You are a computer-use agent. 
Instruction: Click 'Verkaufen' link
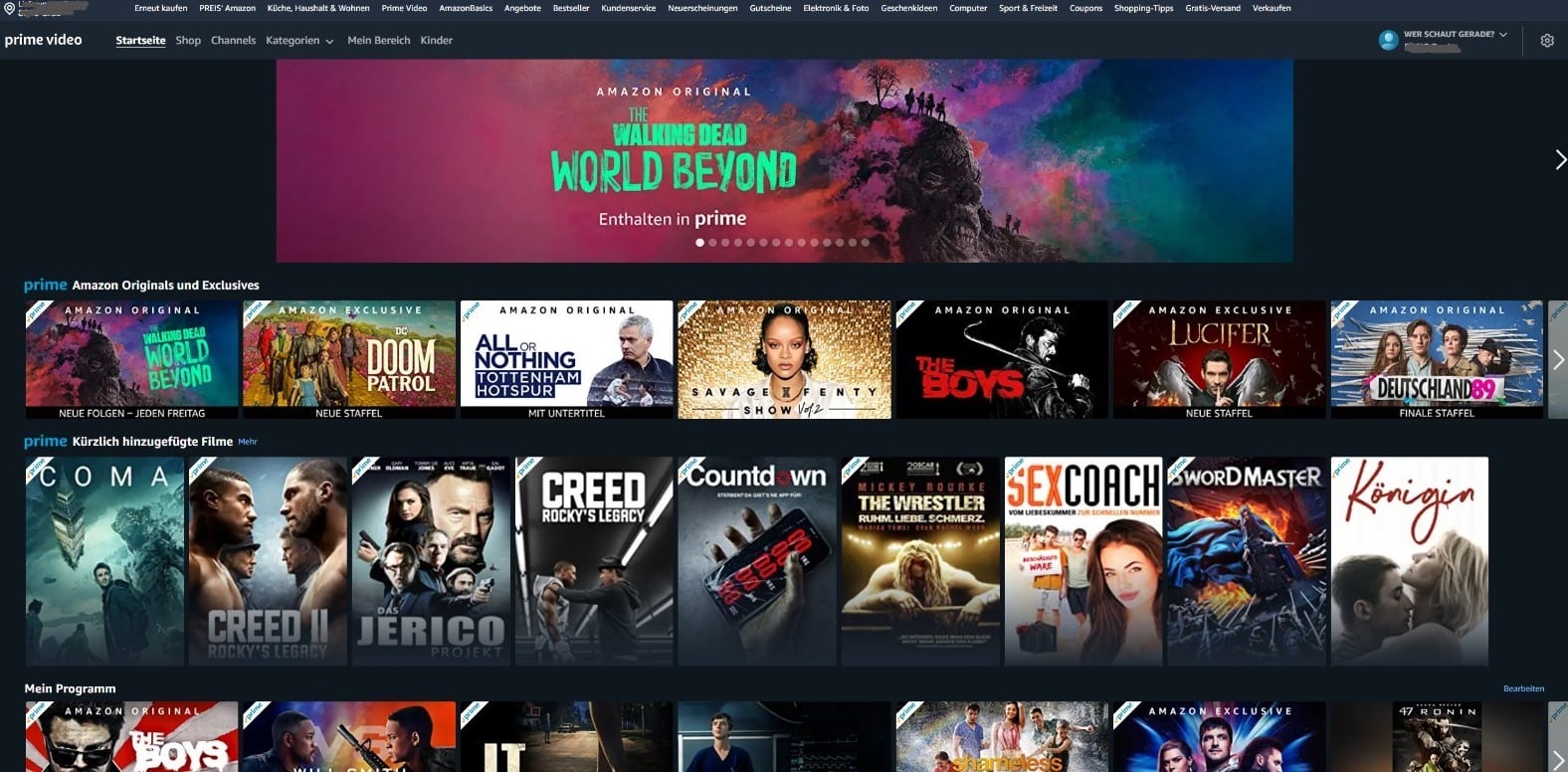(x=1272, y=8)
